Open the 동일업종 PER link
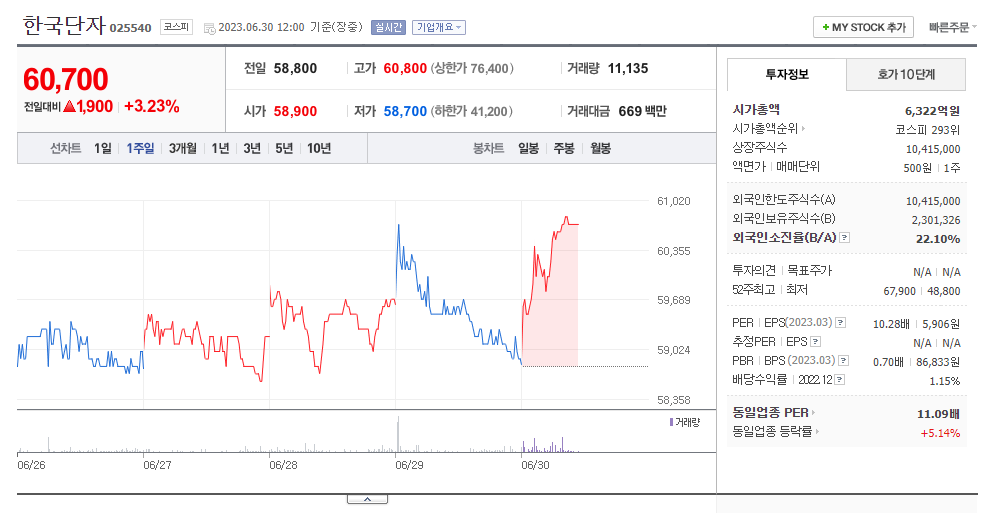Viewport: 996px width, 513px height. pyautogui.click(x=771, y=413)
